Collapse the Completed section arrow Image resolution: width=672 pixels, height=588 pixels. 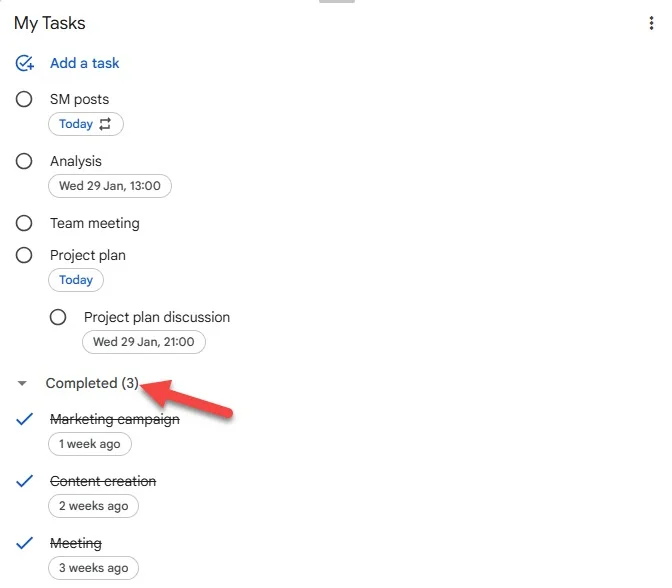22,383
